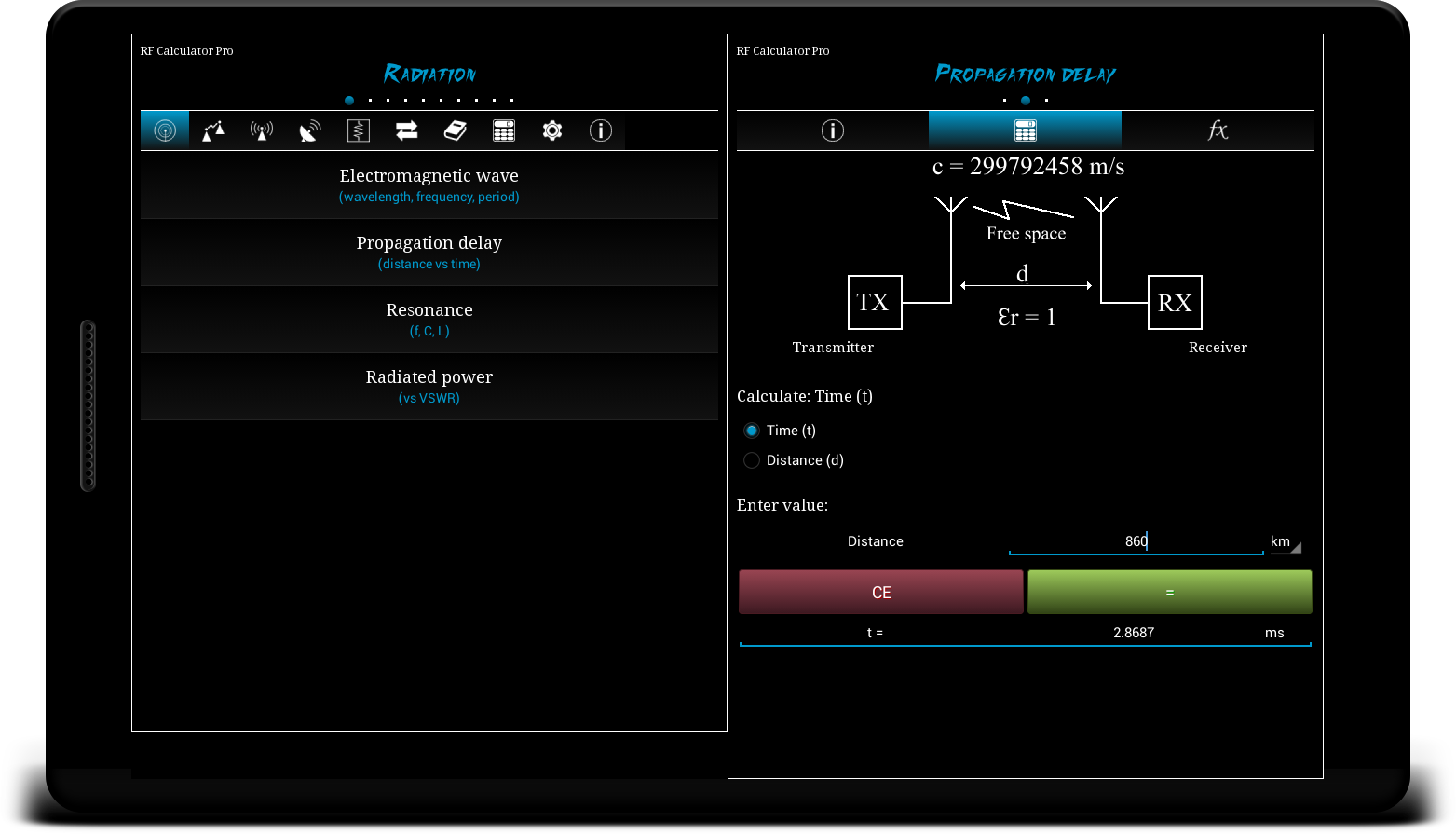Switch to the fx formula tab
Screen dimensions: 1456x834
pyautogui.click(x=1218, y=130)
